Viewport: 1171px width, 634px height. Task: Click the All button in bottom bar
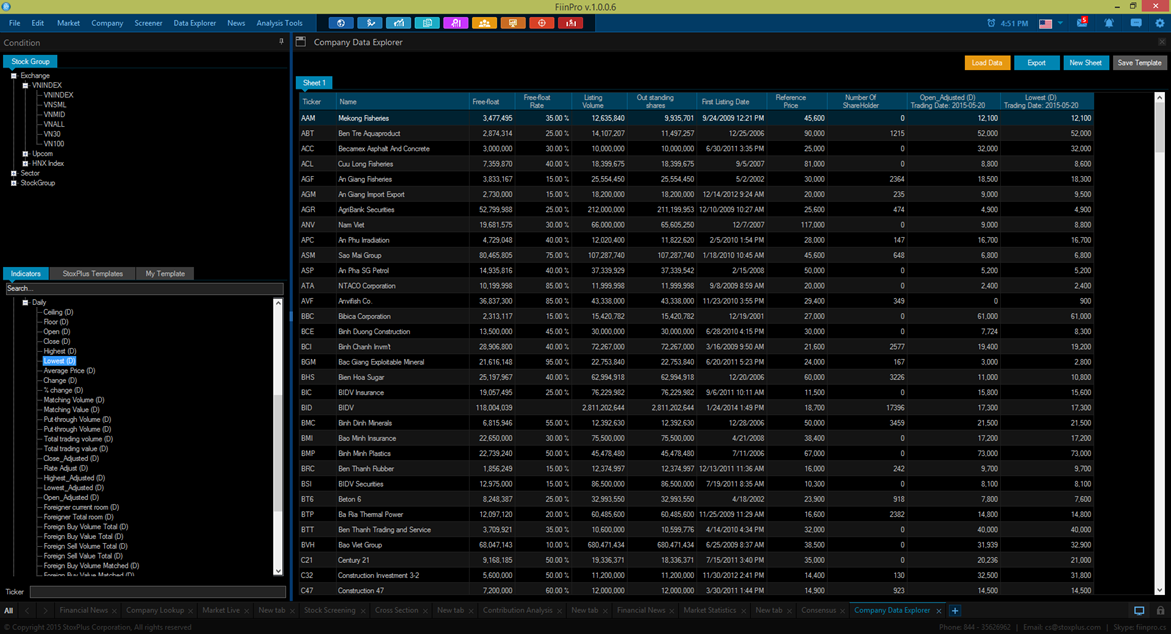[9, 611]
